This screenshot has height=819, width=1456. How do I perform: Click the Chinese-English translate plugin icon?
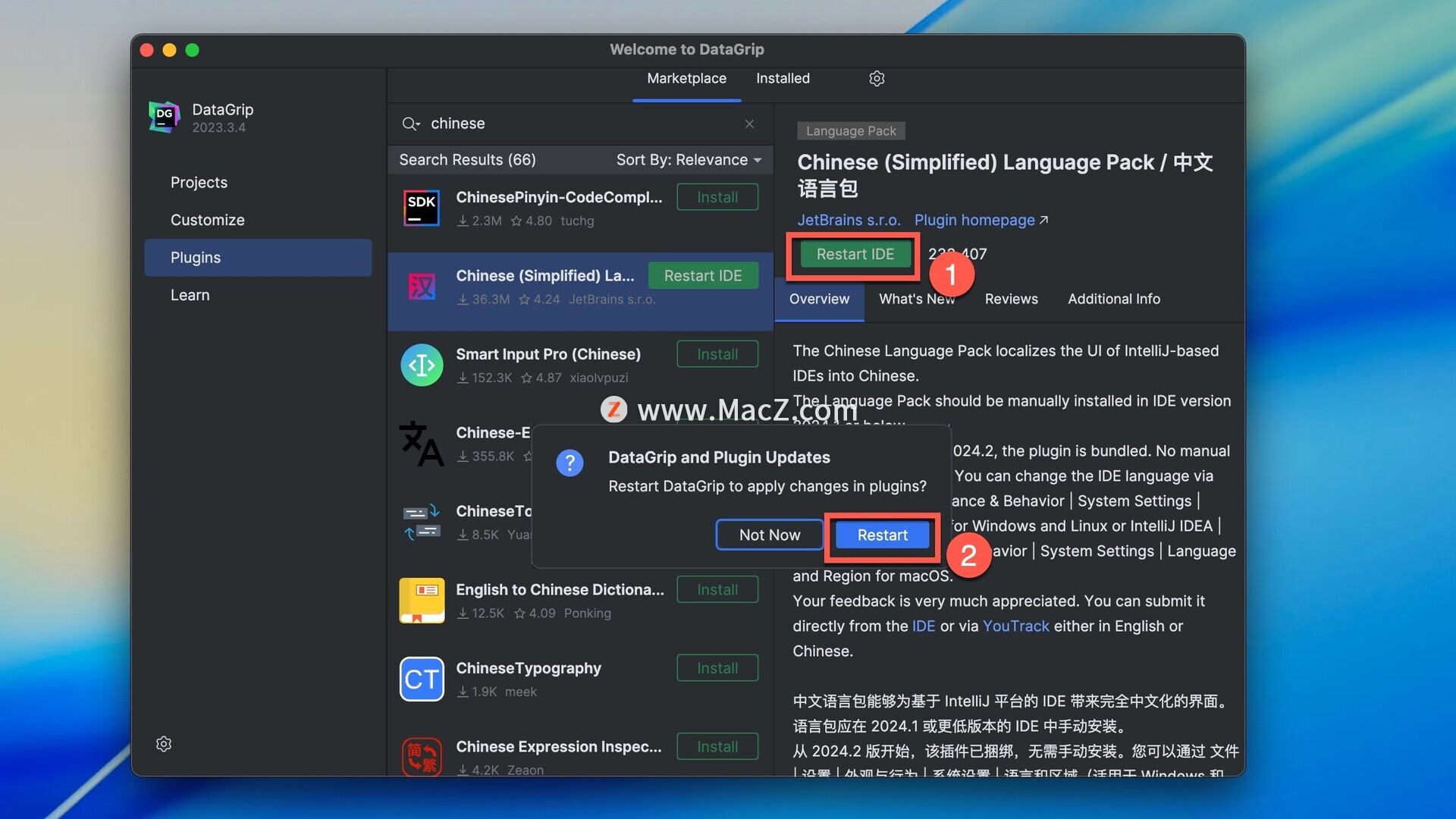pos(422,444)
